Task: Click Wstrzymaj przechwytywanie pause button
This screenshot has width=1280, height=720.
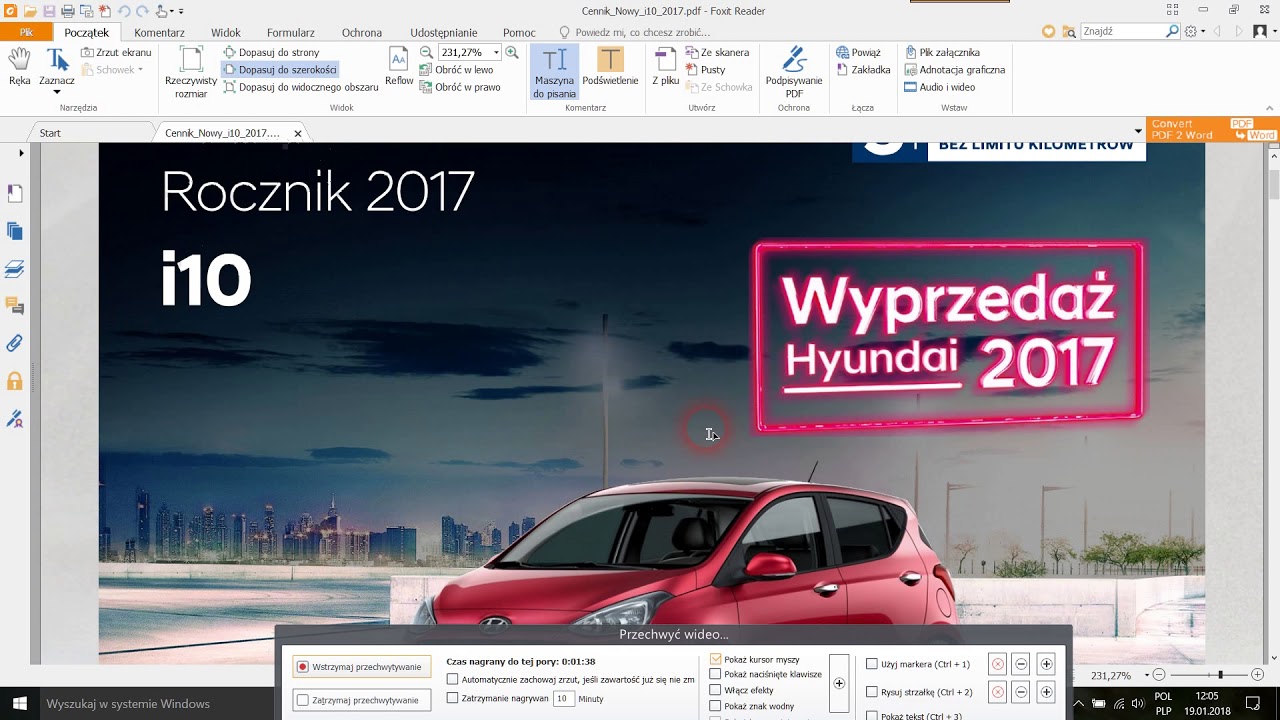Action: pyautogui.click(x=362, y=667)
